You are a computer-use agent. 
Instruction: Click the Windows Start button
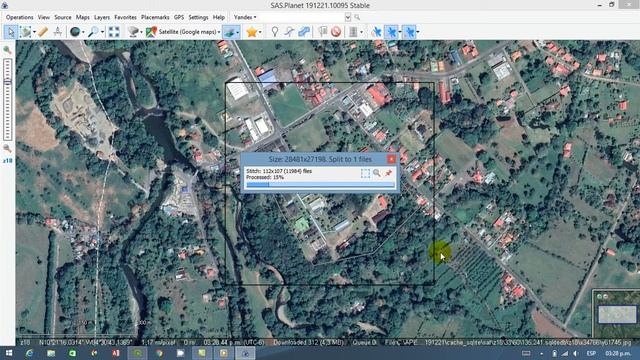click(x=8, y=353)
